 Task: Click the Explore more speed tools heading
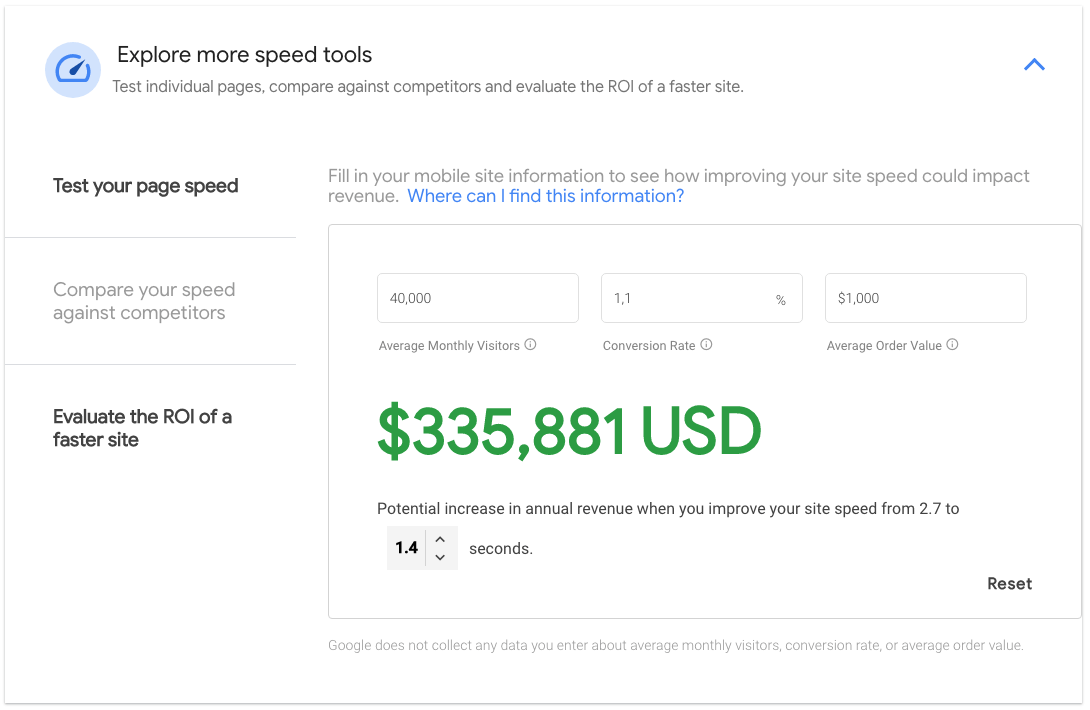pyautogui.click(x=245, y=55)
